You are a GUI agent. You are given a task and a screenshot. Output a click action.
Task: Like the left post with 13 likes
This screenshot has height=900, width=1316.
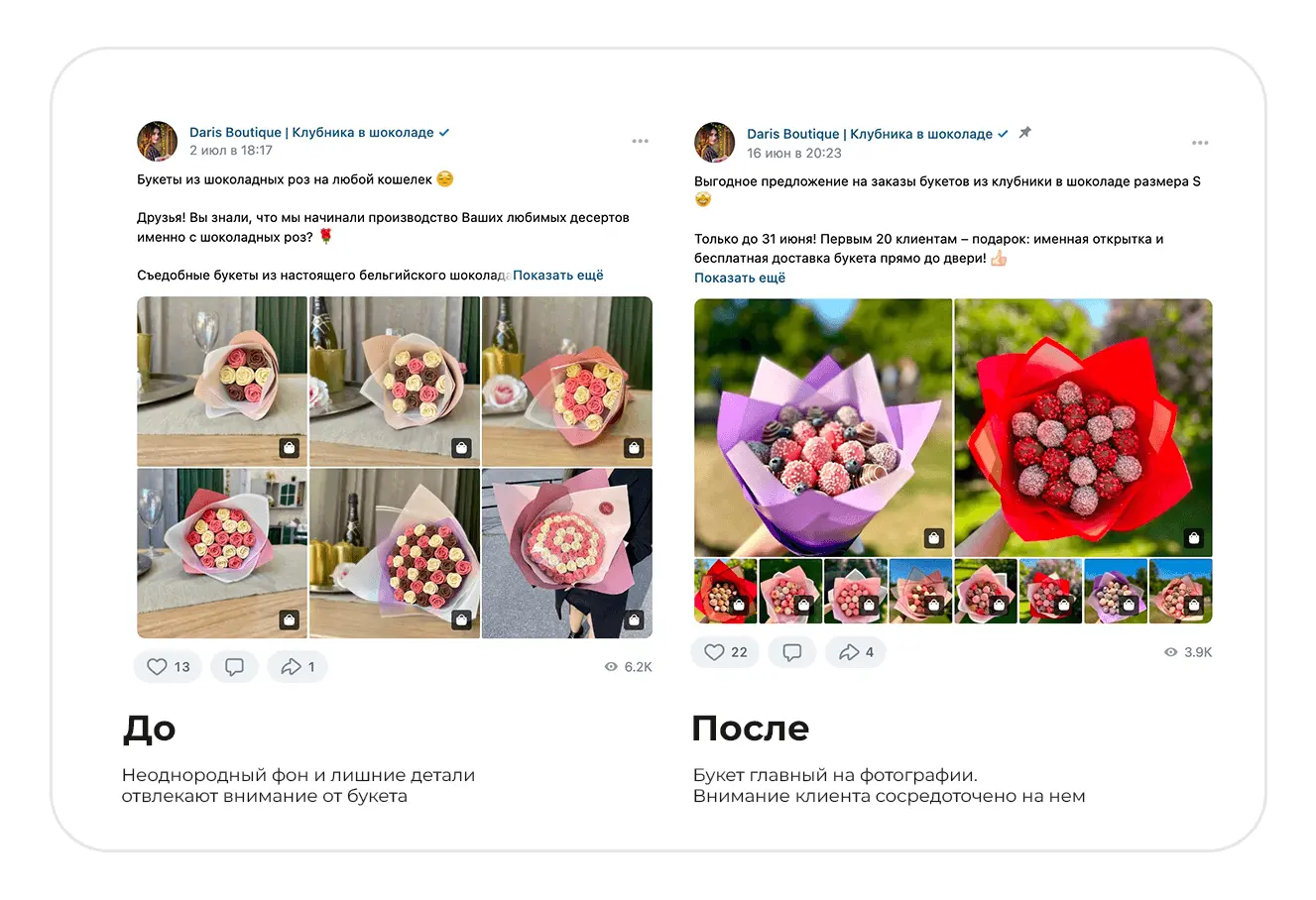(168, 667)
